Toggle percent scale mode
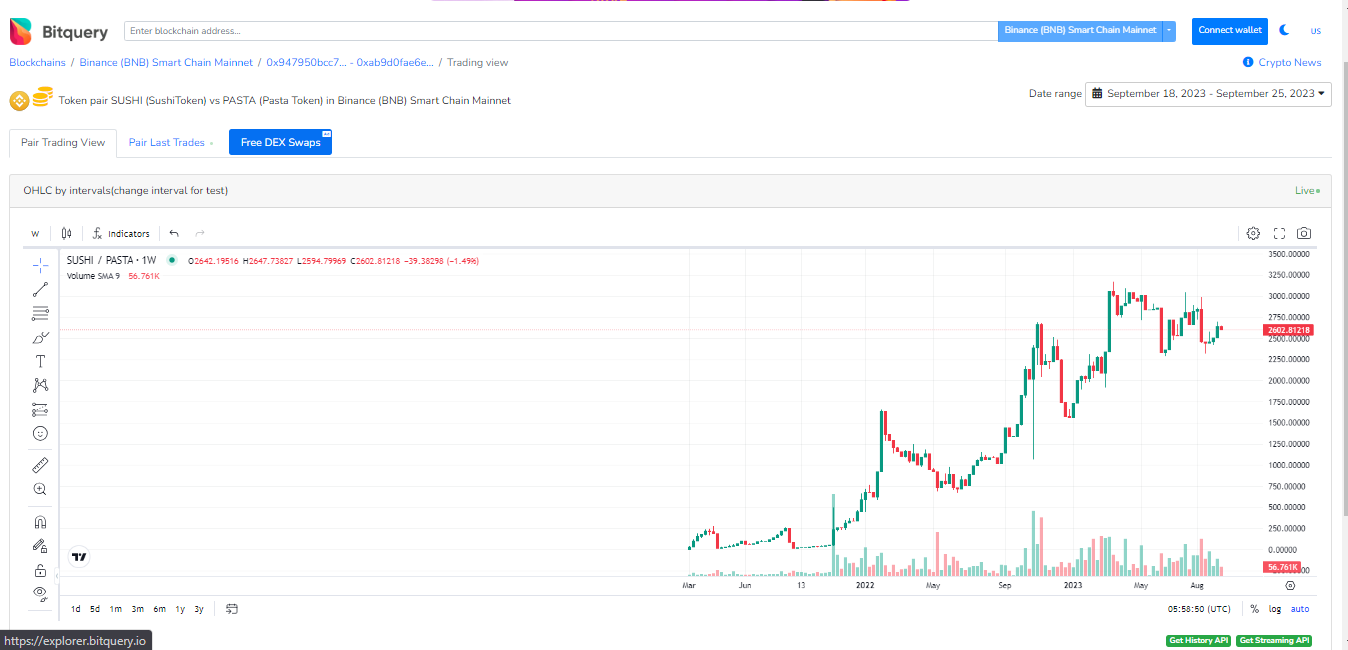 coord(1254,608)
